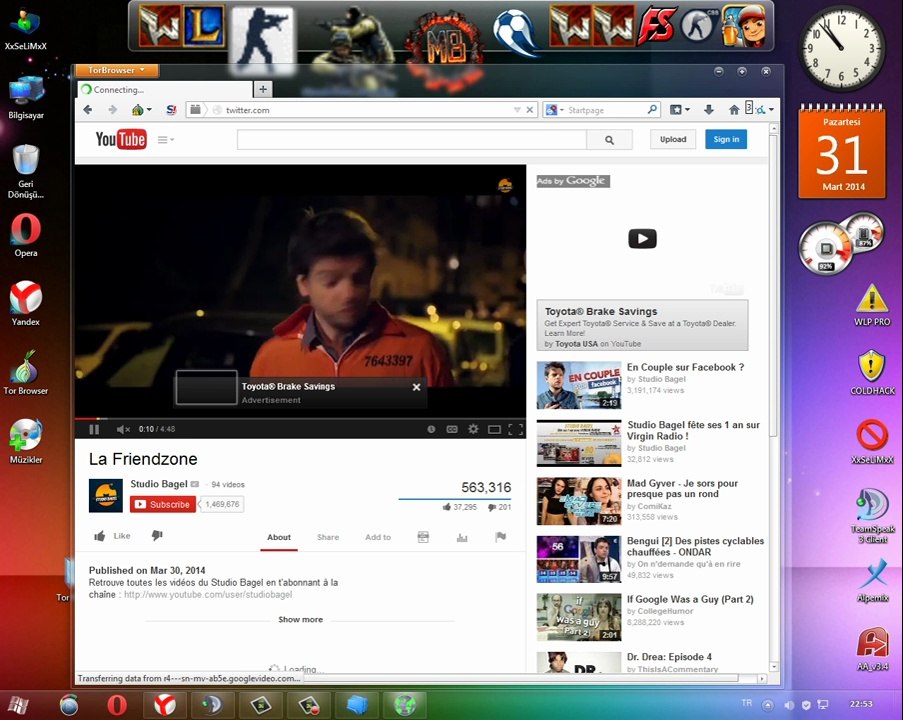Toggle closed captions CC button
Screen dimensions: 903x720
[x=452, y=429]
